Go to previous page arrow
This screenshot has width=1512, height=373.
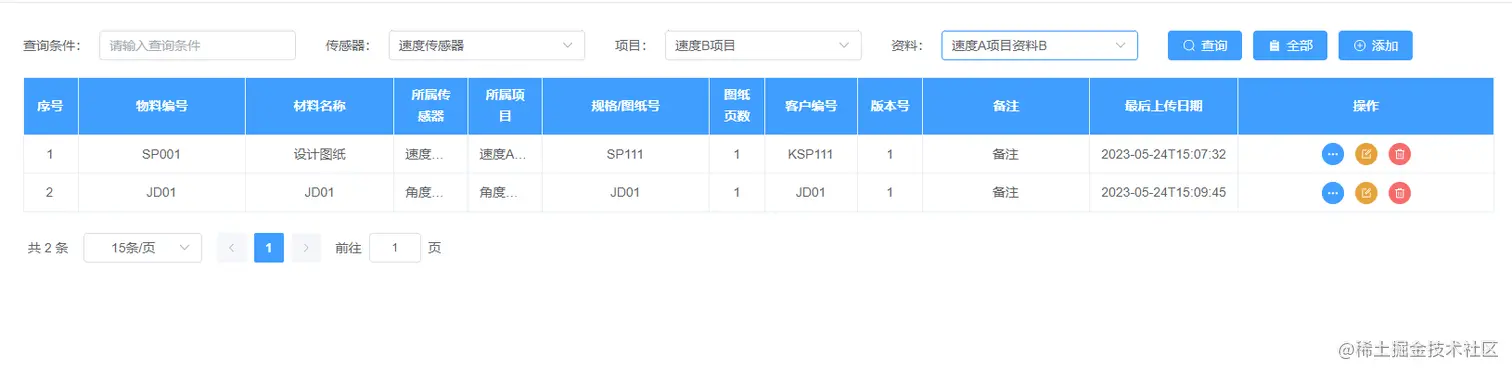point(232,248)
